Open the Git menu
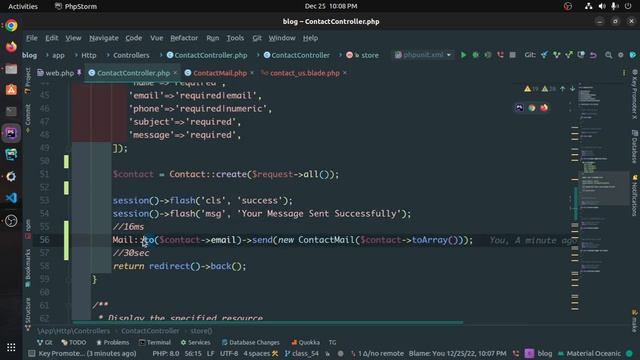 257,38
